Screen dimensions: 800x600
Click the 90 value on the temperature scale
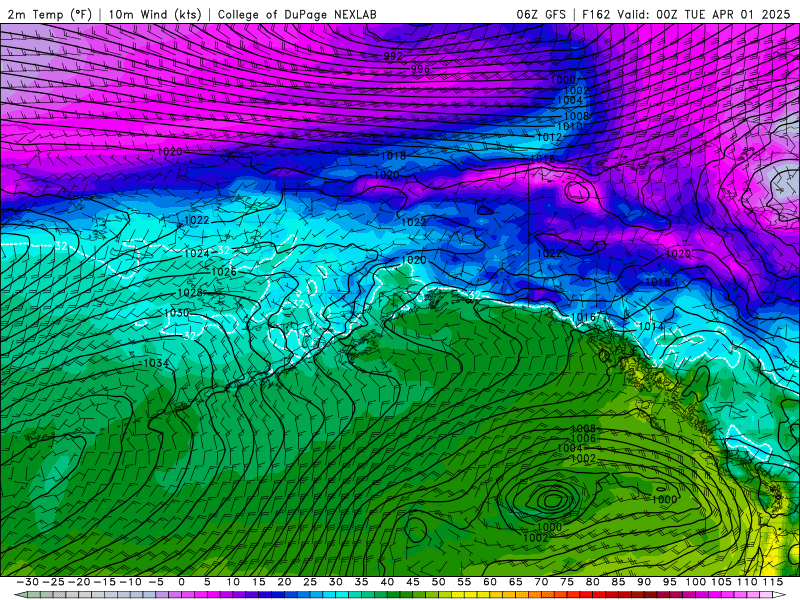pyautogui.click(x=644, y=582)
